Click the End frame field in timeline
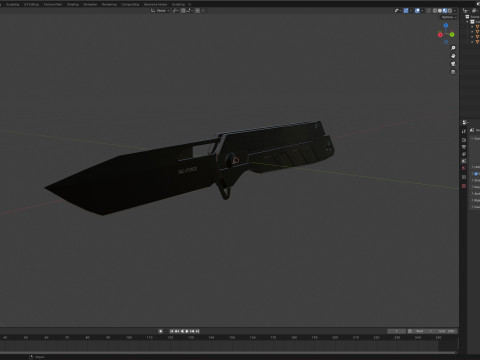Viewport: 480px width, 360px height. (x=446, y=331)
